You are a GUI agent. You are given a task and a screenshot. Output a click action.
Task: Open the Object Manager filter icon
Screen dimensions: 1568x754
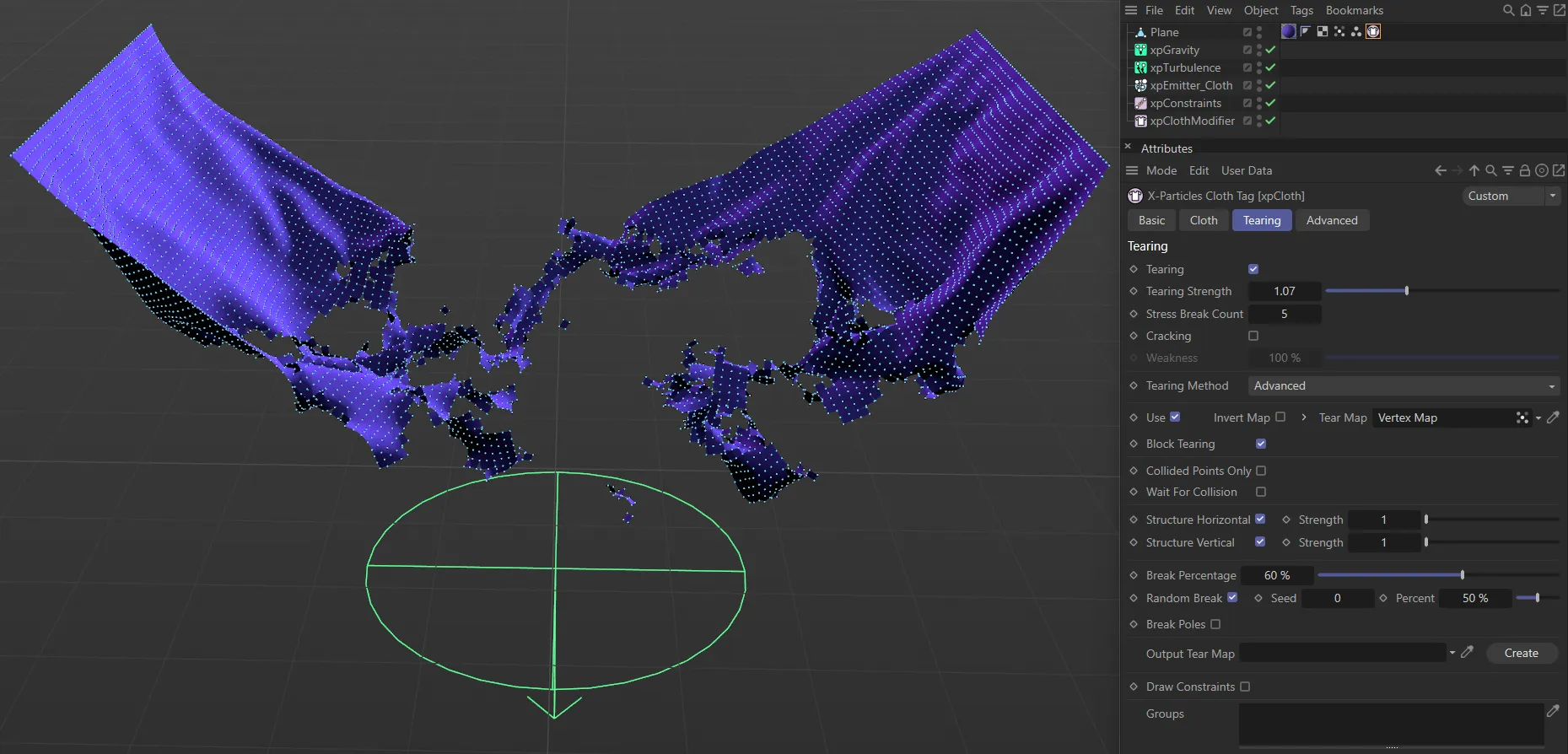pos(1543,10)
